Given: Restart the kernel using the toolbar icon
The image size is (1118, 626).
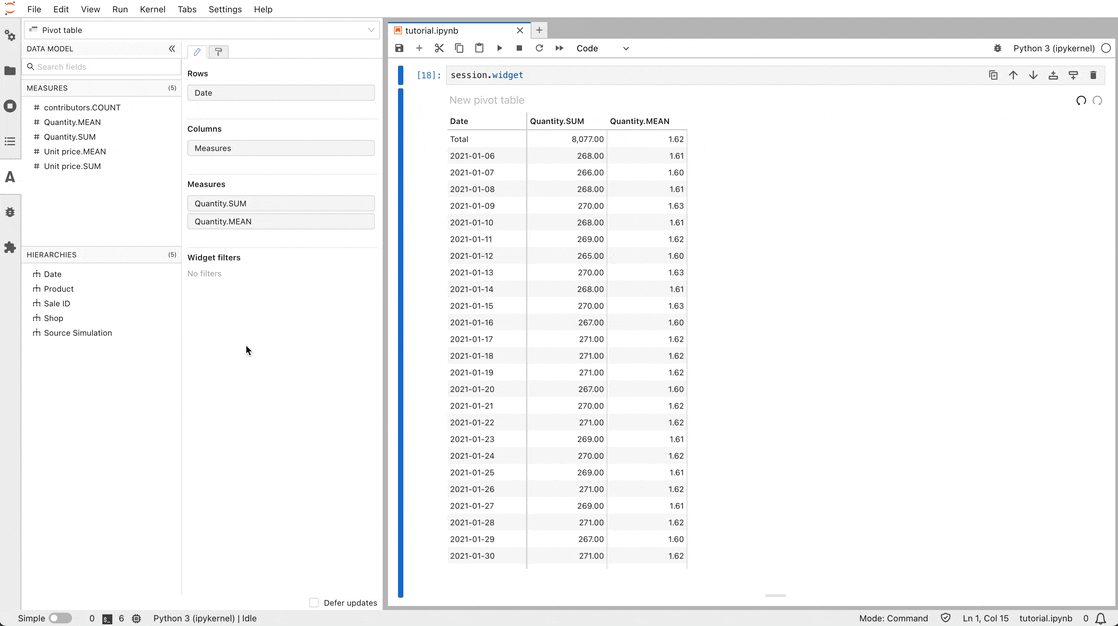Looking at the screenshot, I should (x=539, y=48).
